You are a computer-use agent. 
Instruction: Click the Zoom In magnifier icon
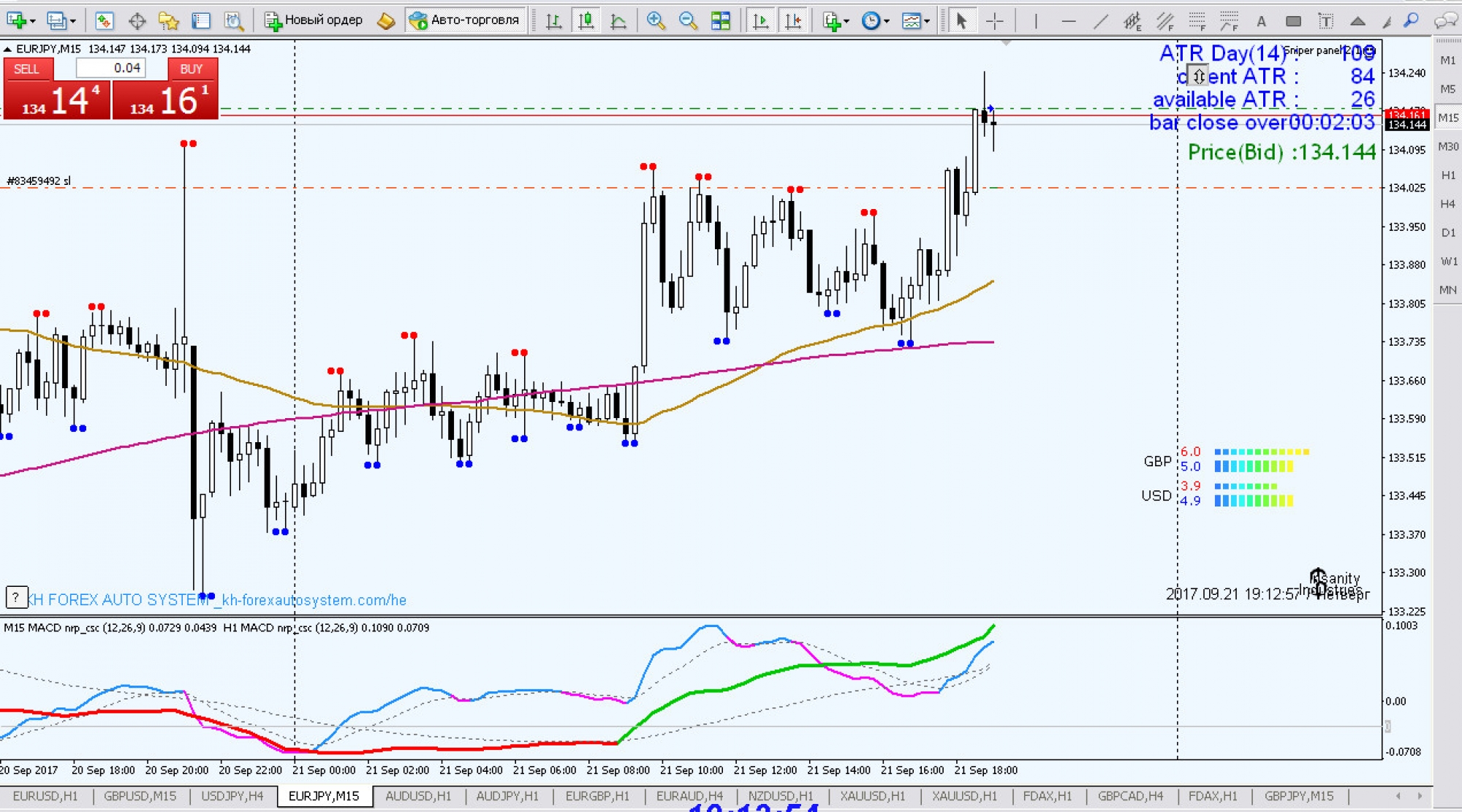tap(656, 20)
